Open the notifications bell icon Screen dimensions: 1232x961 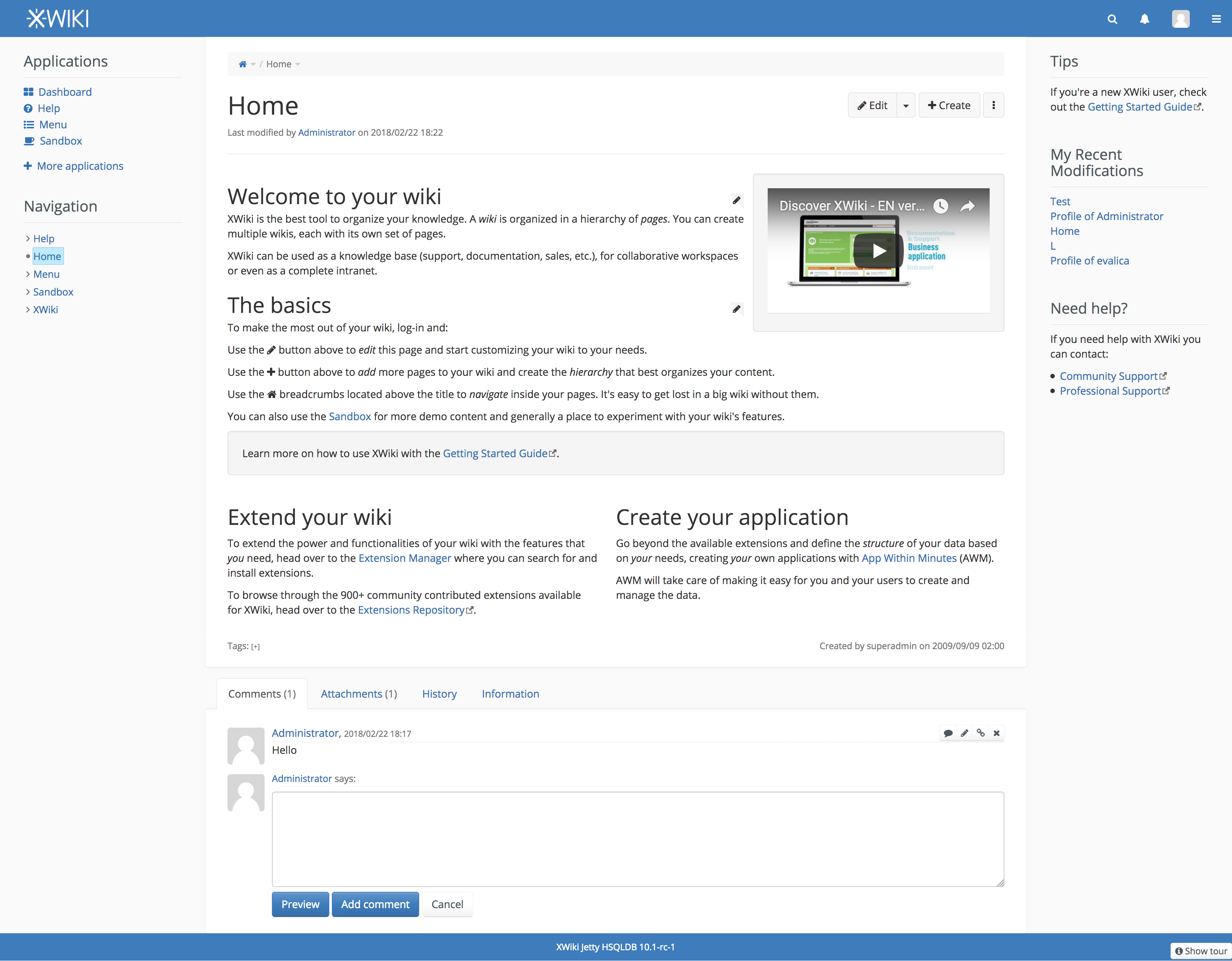pos(1144,18)
